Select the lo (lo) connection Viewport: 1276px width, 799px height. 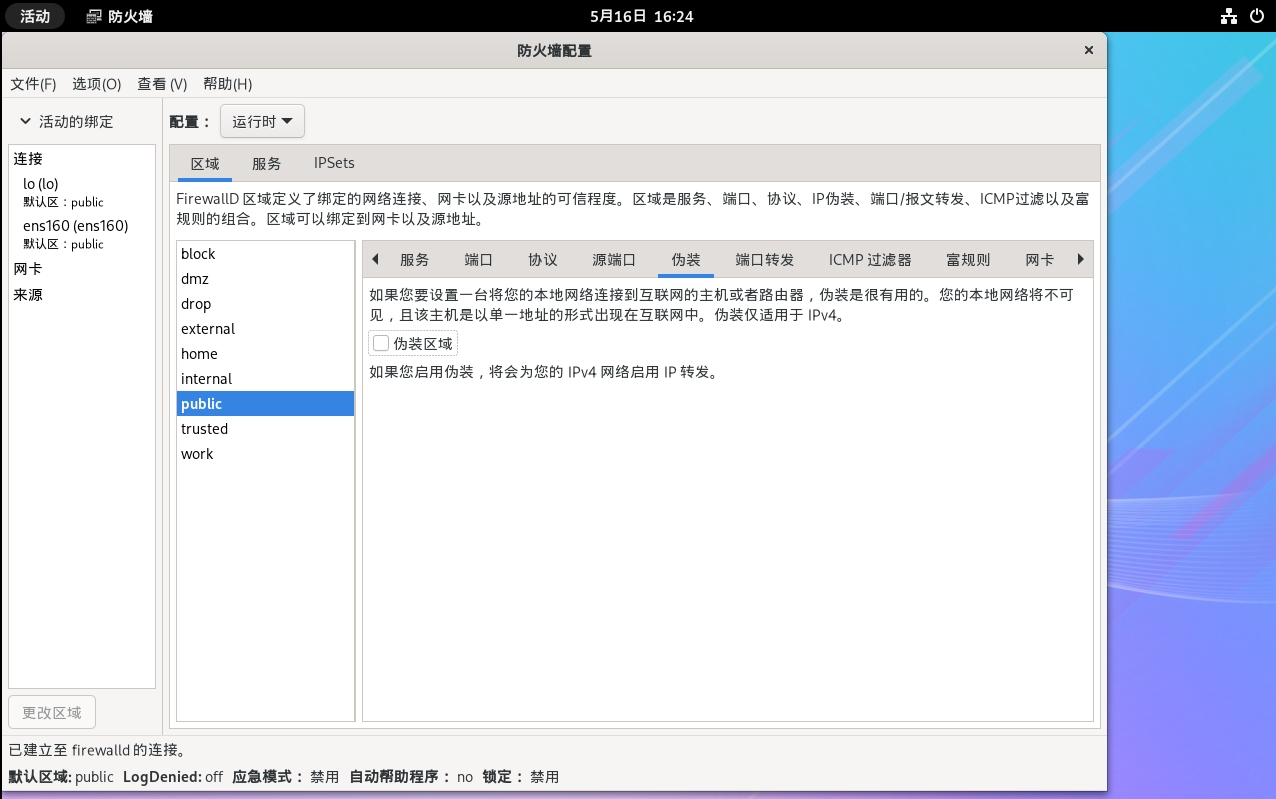pyautogui.click(x=82, y=192)
